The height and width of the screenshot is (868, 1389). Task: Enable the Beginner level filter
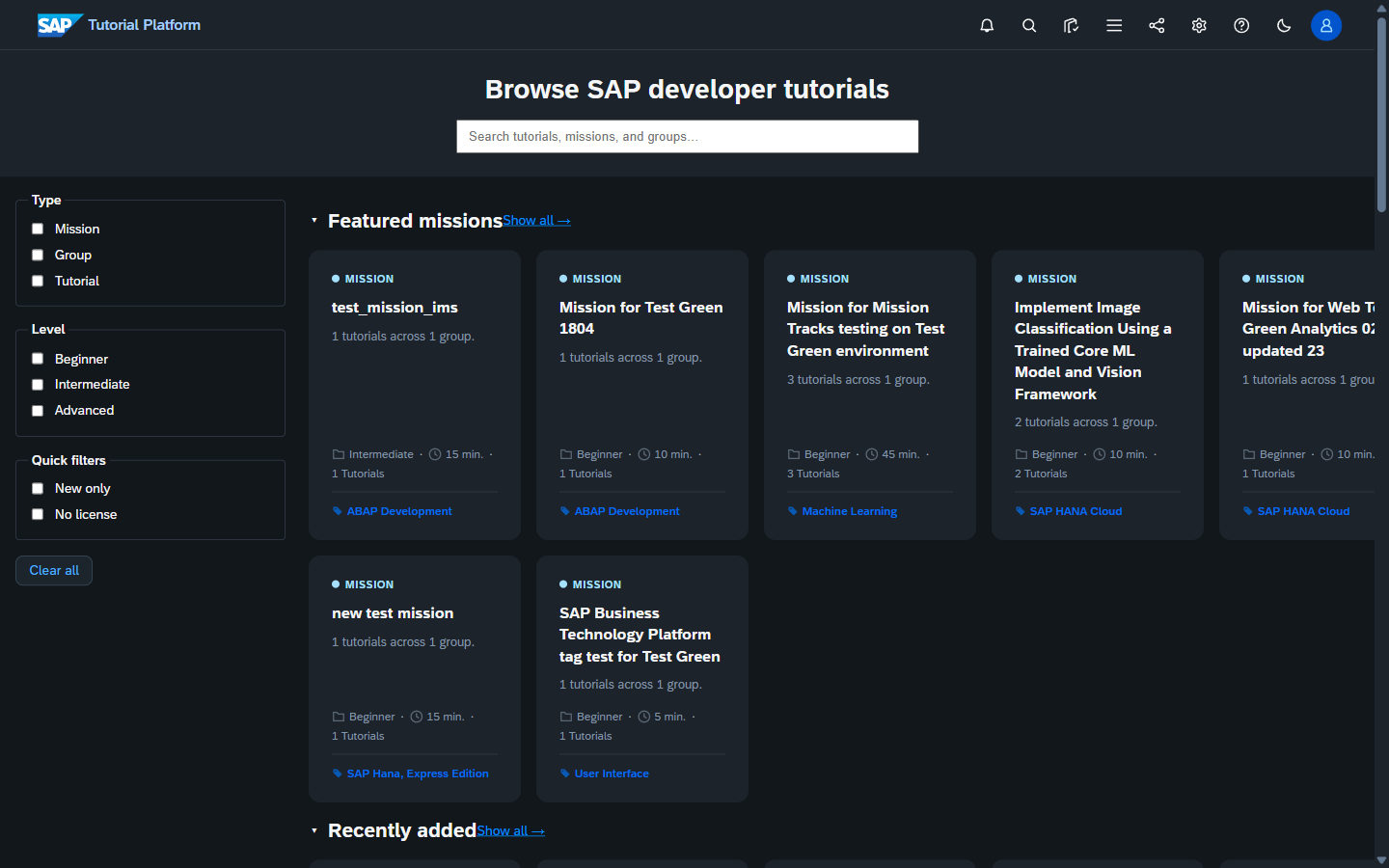tap(38, 359)
